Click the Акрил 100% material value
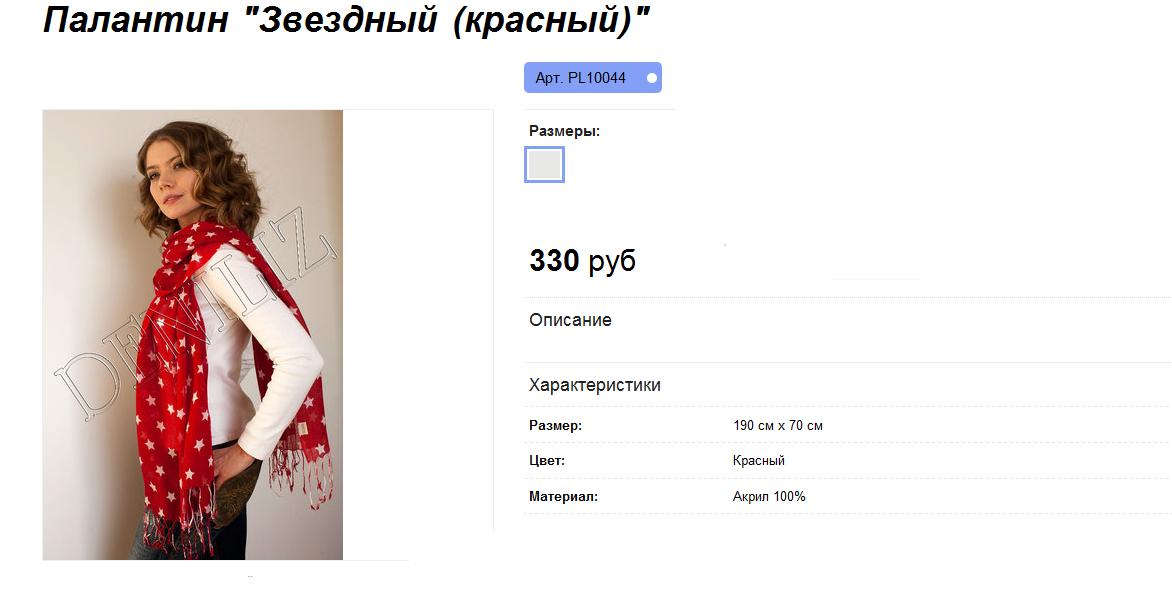This screenshot has height=600, width=1172. [x=769, y=497]
